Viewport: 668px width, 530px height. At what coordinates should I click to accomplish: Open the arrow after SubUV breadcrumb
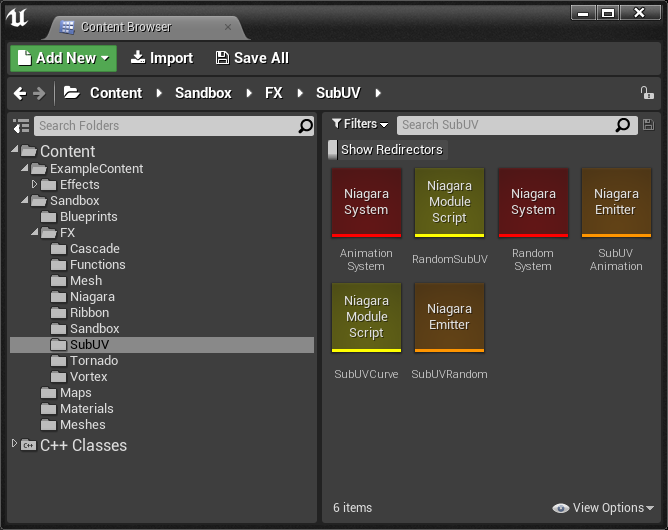tap(378, 93)
